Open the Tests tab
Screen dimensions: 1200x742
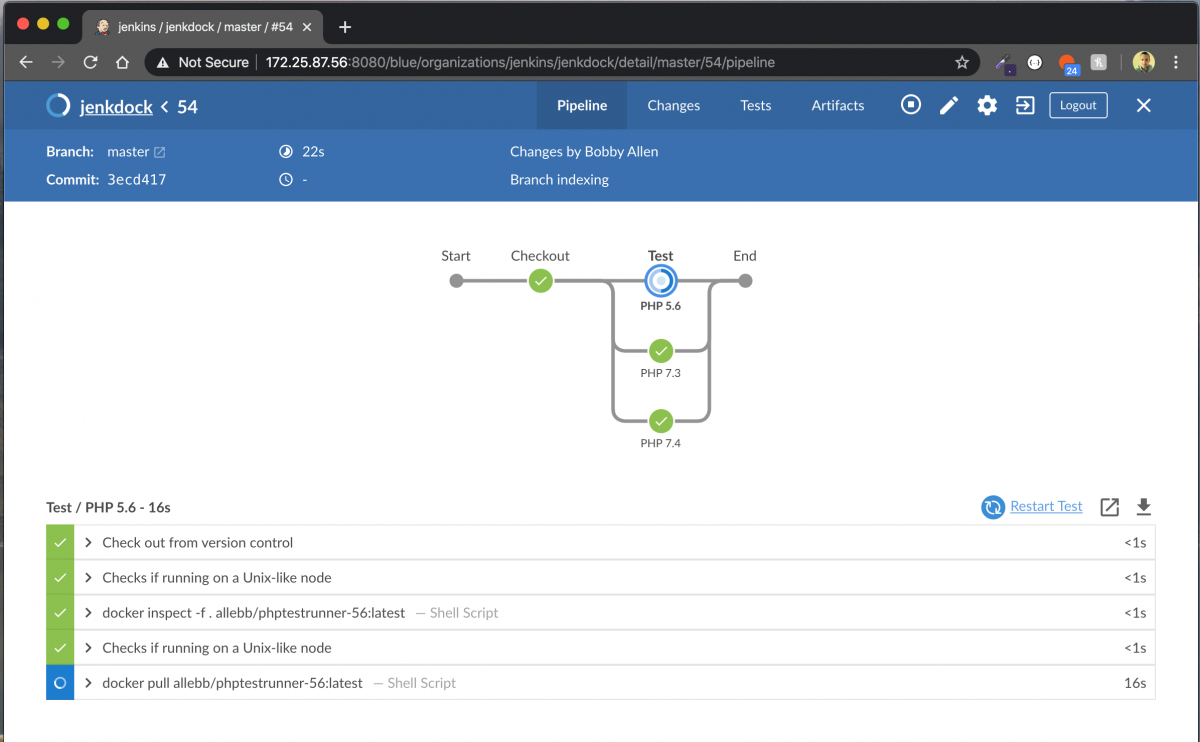[x=755, y=105]
